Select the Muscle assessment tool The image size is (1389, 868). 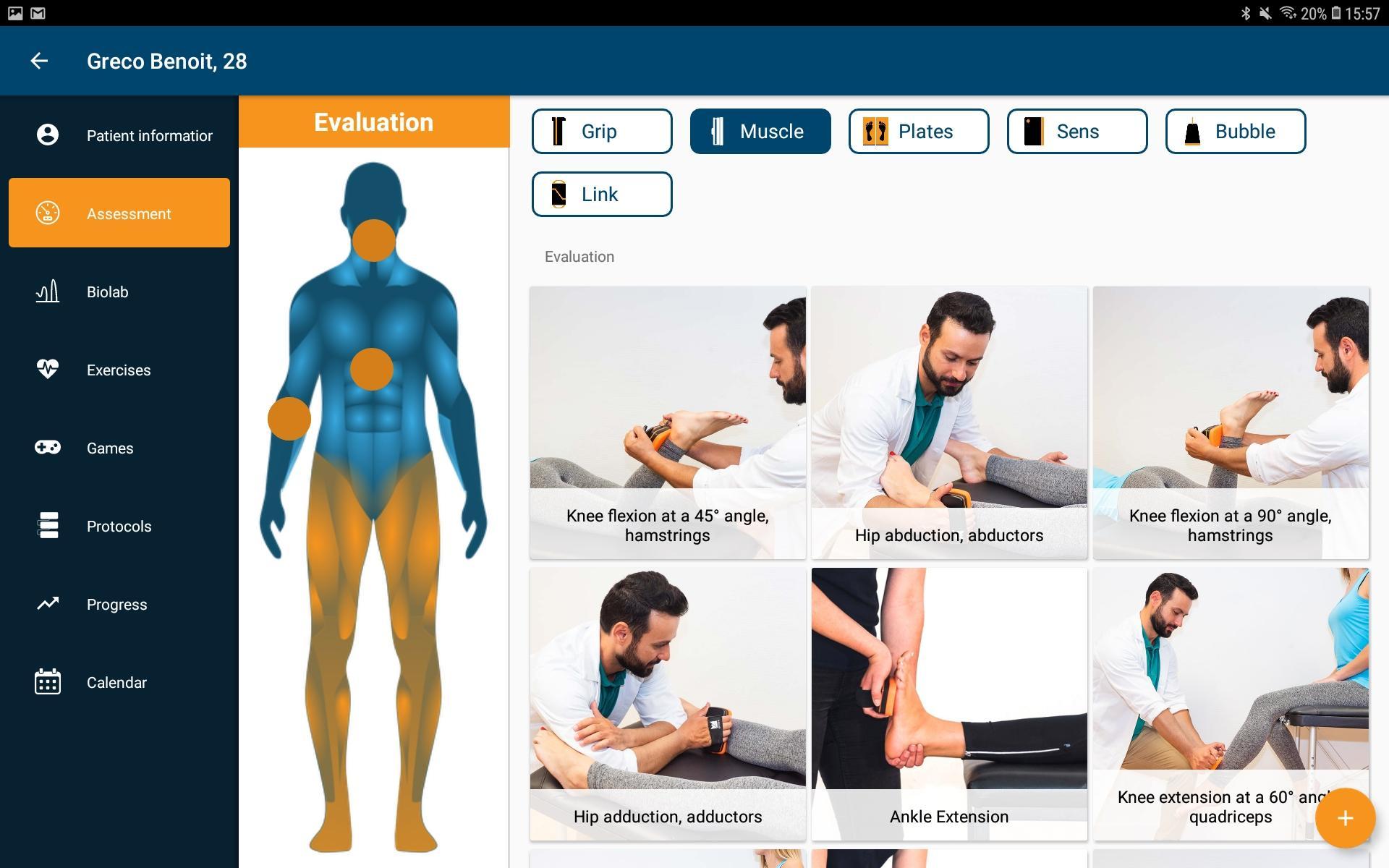click(x=759, y=131)
